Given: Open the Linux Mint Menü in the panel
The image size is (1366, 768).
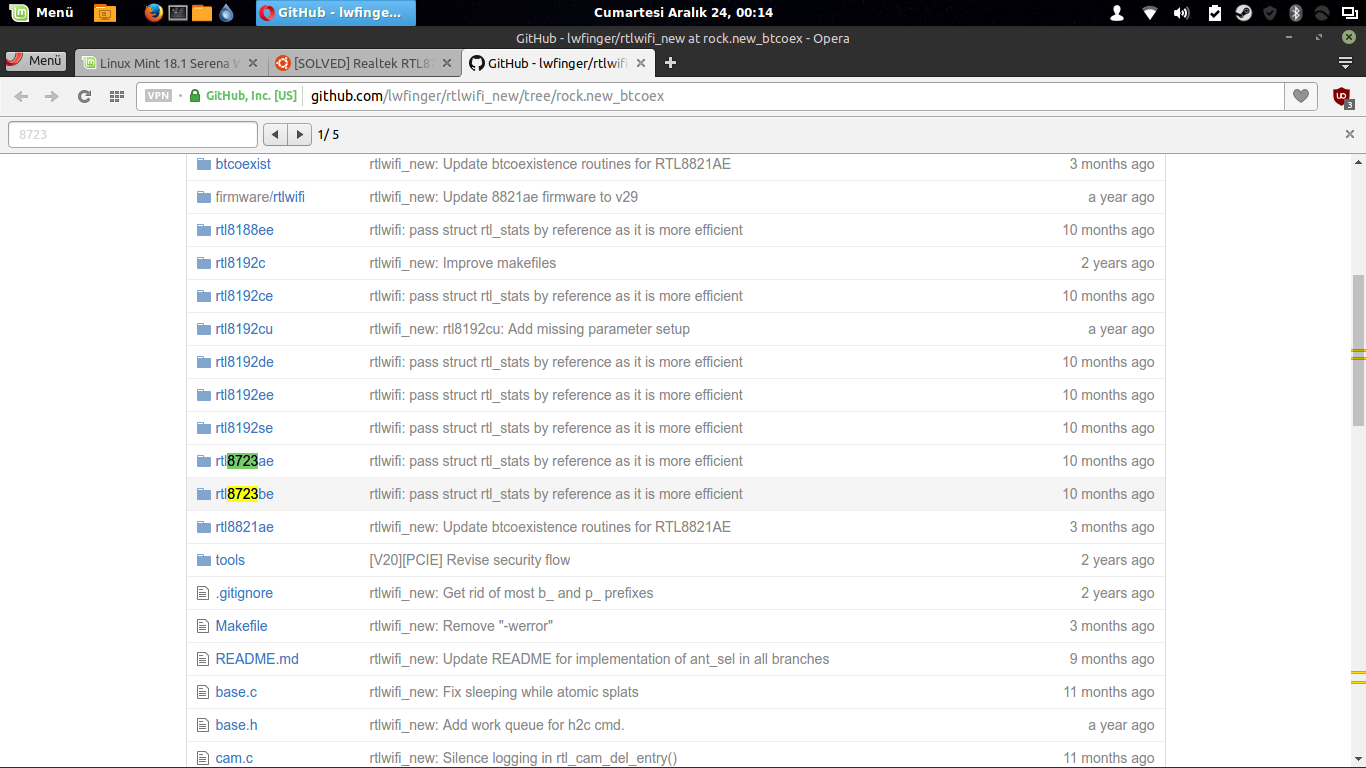Looking at the screenshot, I should click(x=43, y=13).
